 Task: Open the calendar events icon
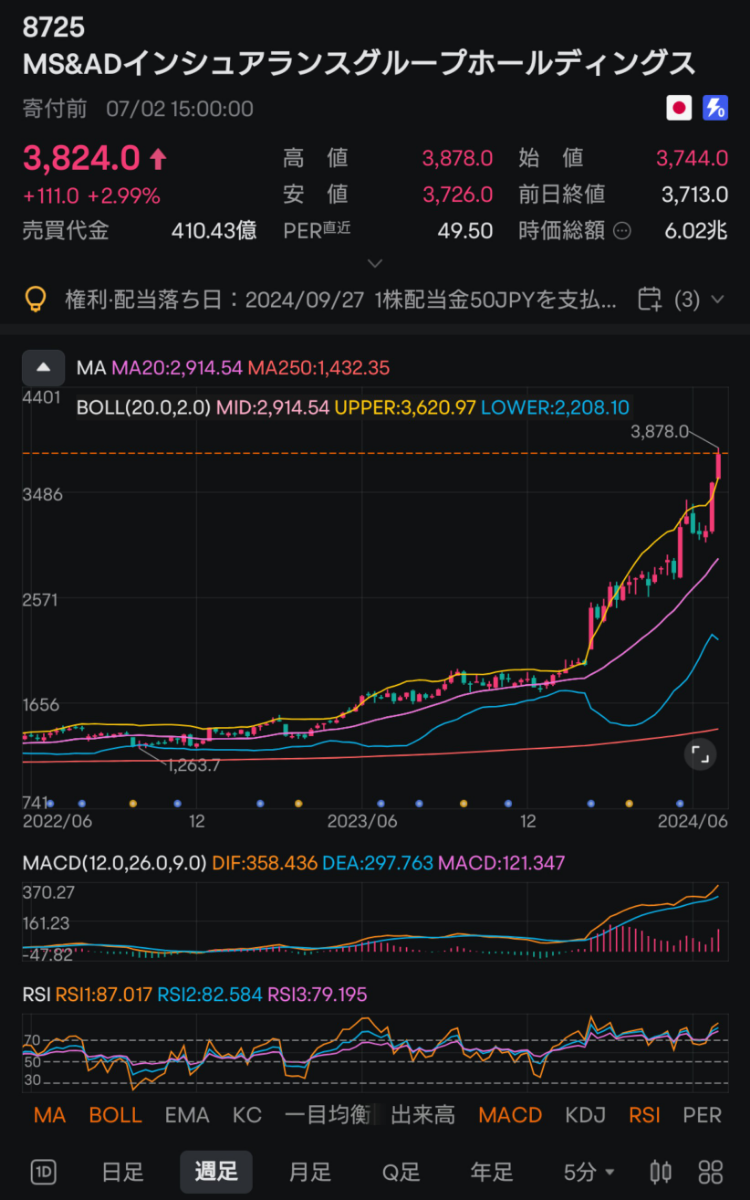click(649, 299)
